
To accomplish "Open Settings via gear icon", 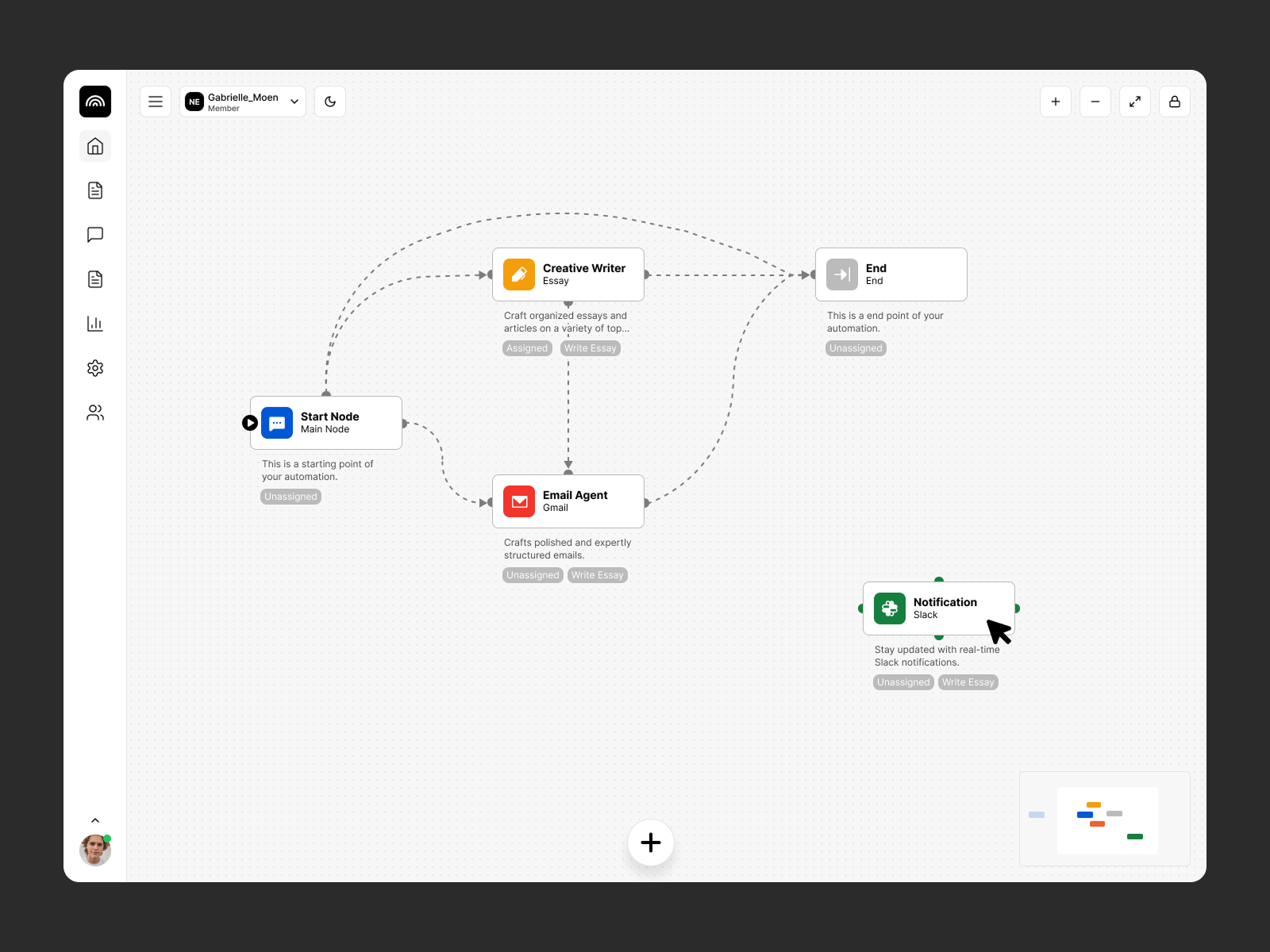I will 95,367.
